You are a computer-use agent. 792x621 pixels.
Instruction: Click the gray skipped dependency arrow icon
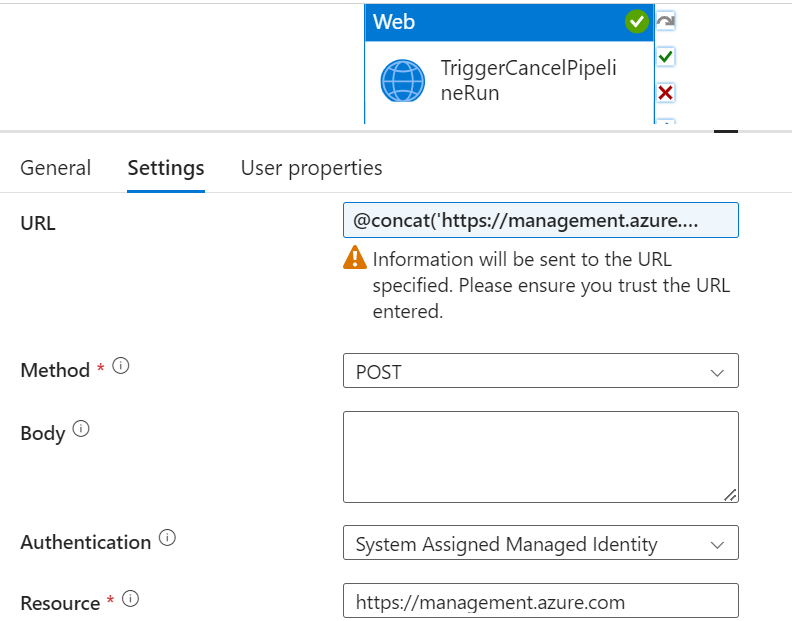tap(666, 21)
